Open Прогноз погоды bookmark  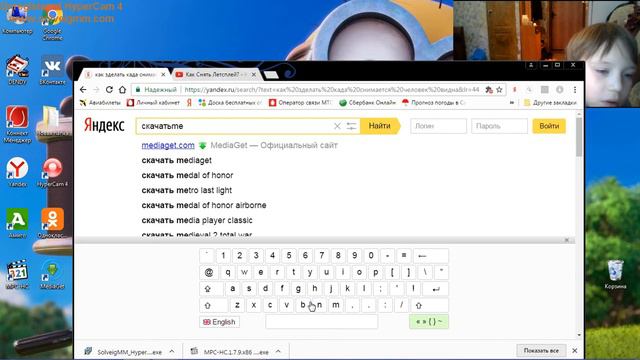pyautogui.click(x=433, y=103)
